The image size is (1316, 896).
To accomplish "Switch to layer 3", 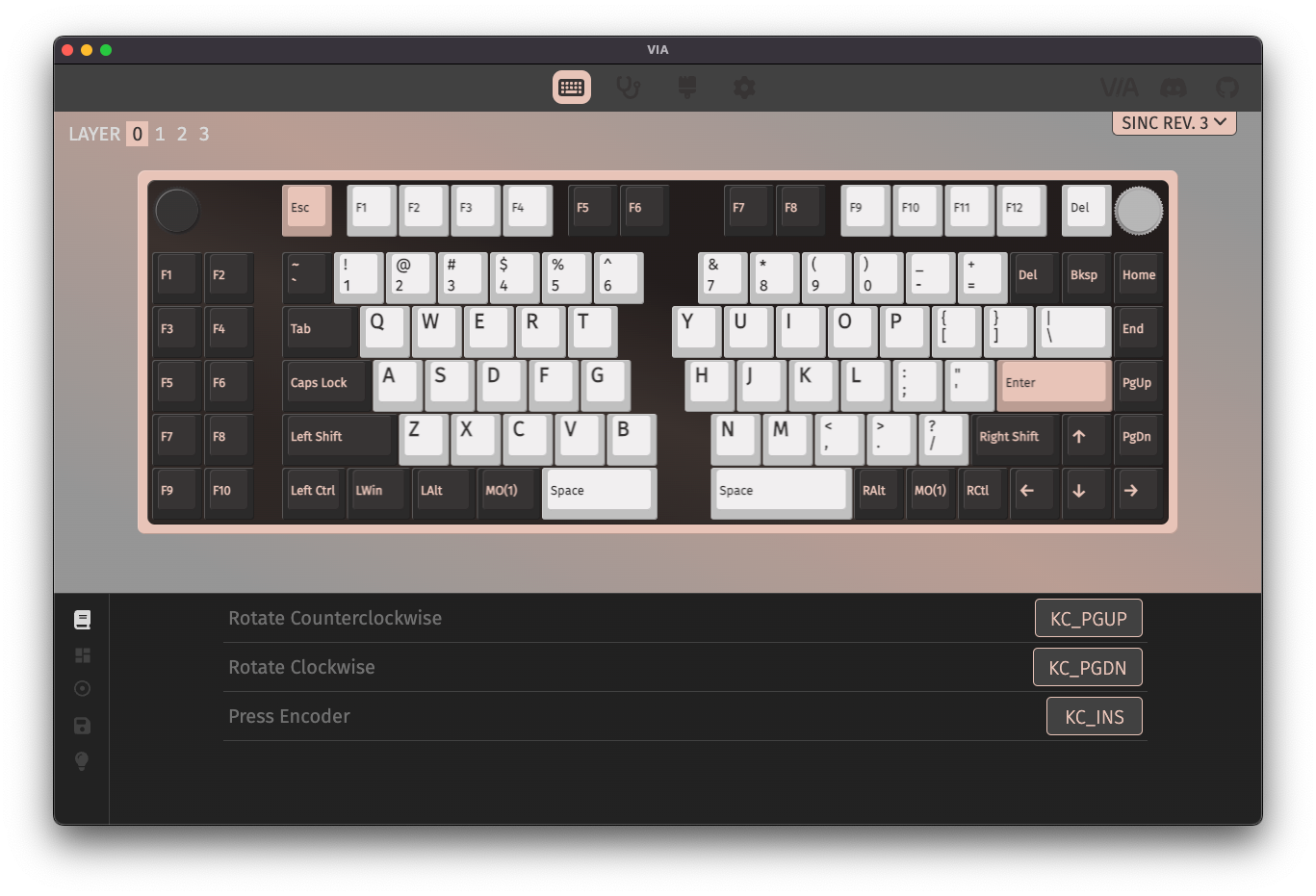I will pyautogui.click(x=204, y=134).
